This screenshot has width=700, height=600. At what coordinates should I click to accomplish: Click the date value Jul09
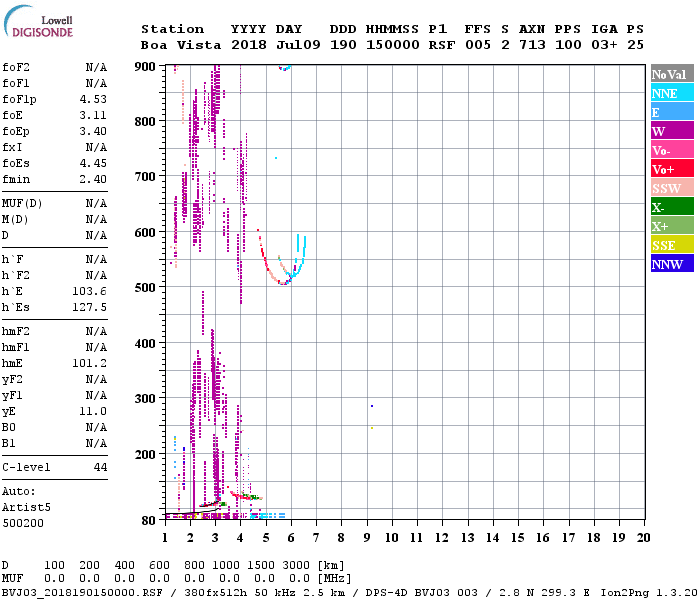point(298,45)
